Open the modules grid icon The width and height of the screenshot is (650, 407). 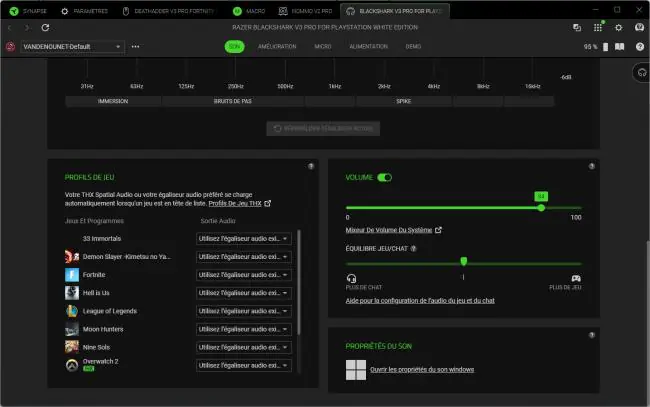[597, 27]
